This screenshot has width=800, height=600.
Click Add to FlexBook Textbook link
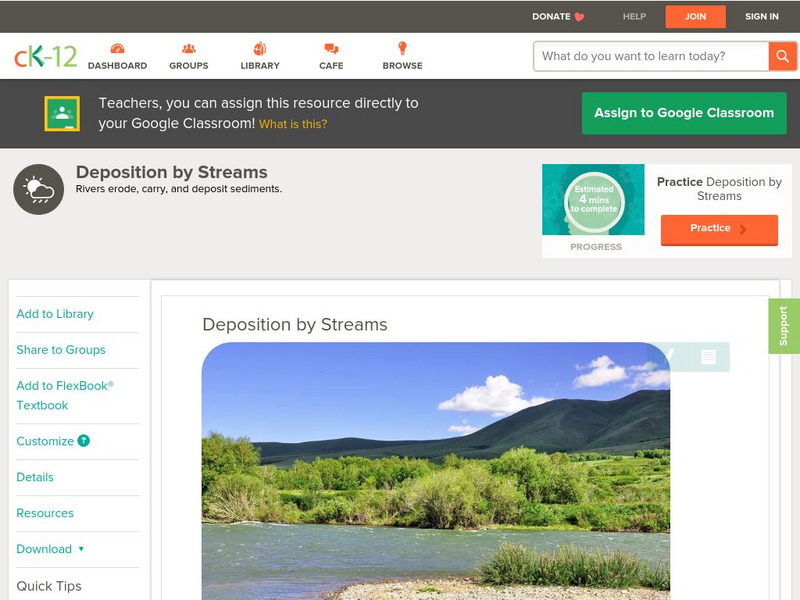pos(65,395)
